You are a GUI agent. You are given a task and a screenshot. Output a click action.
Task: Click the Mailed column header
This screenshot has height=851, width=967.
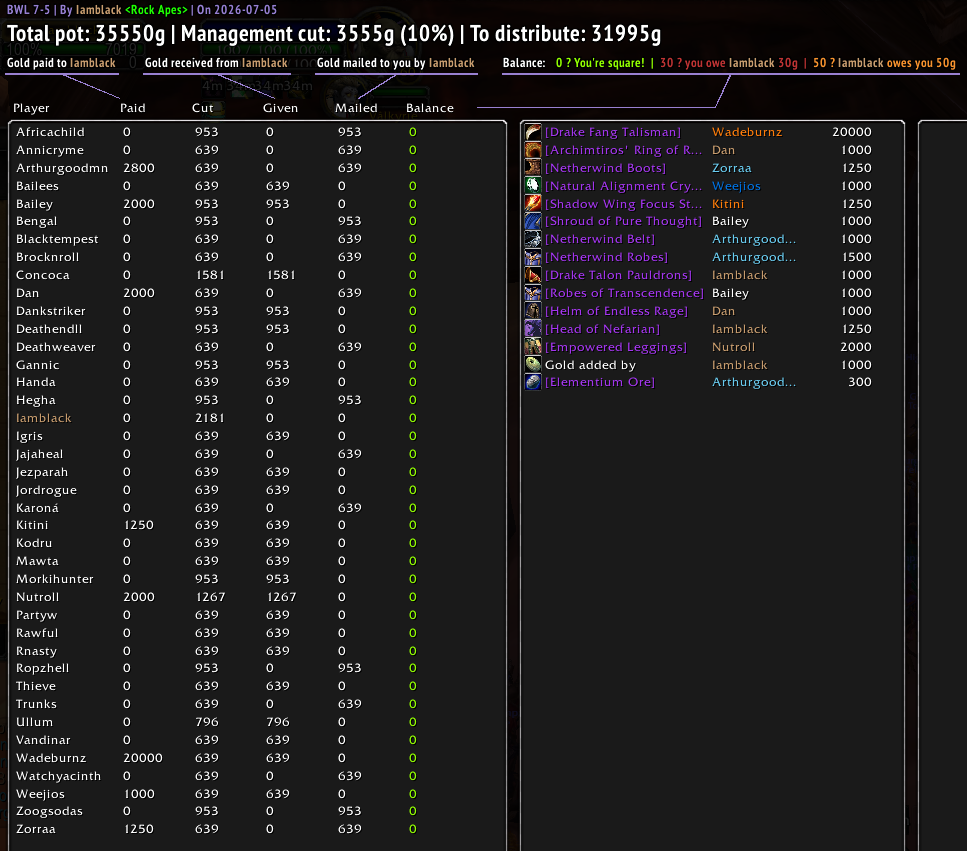pyautogui.click(x=356, y=108)
